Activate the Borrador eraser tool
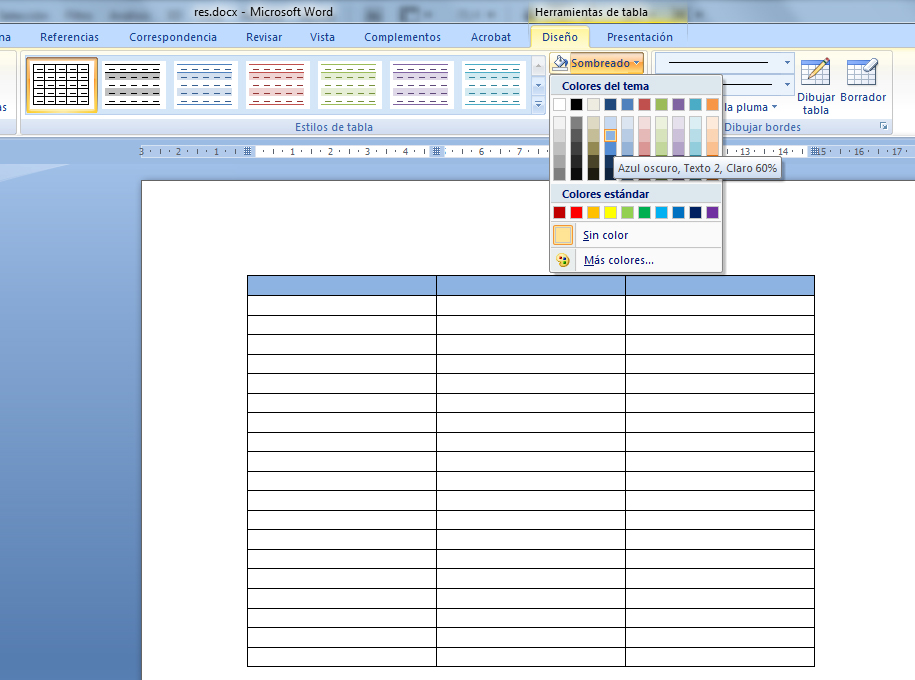The height and width of the screenshot is (680, 915). tap(862, 84)
